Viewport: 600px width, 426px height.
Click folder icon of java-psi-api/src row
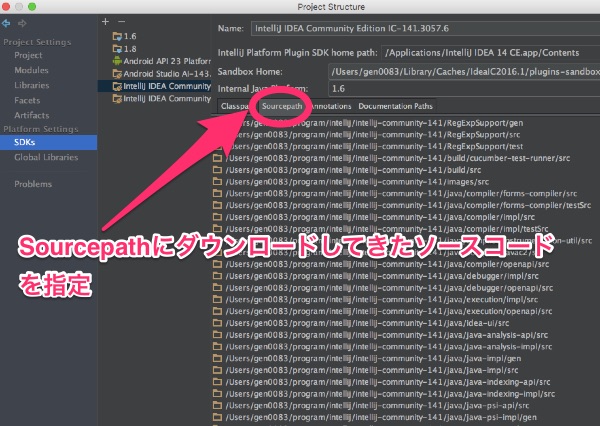[217, 405]
